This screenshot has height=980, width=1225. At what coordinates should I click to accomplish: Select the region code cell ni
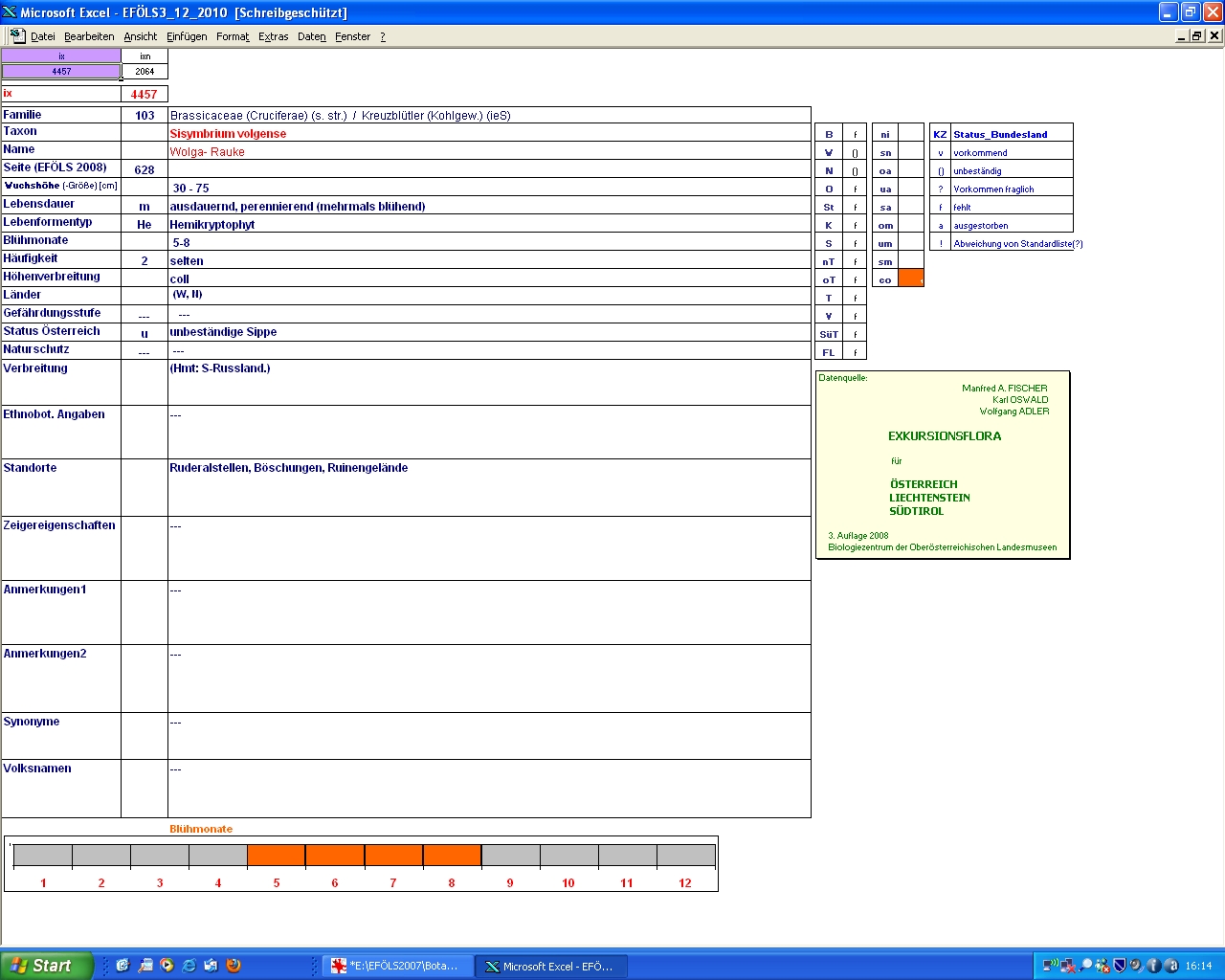click(x=885, y=134)
